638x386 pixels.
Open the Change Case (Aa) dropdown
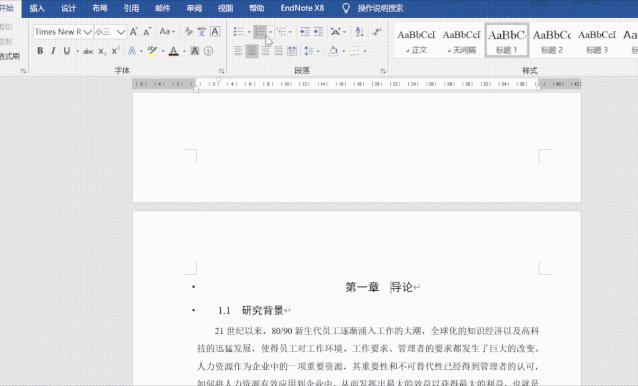[167, 32]
